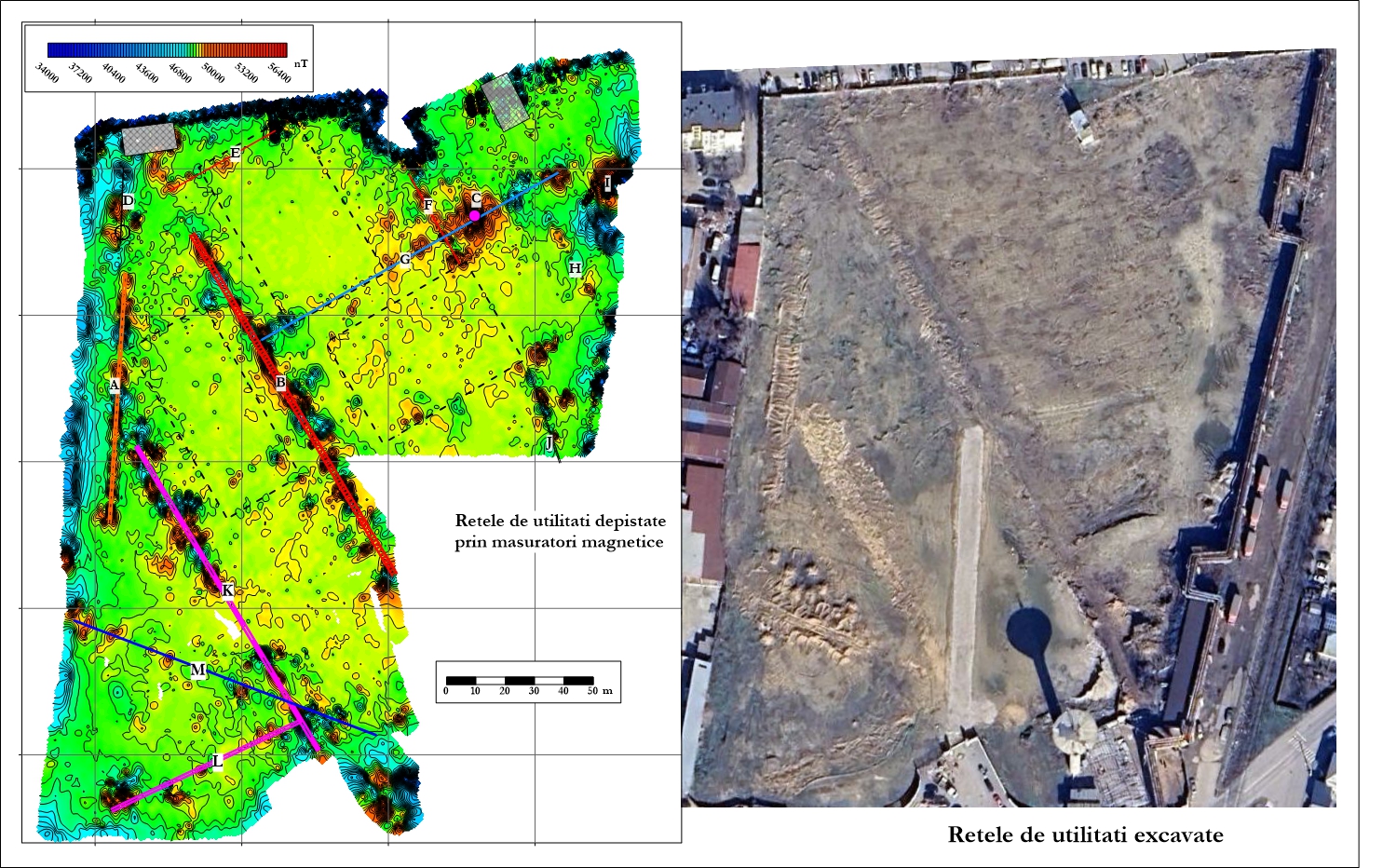Click the nT color scale bar

168,50
